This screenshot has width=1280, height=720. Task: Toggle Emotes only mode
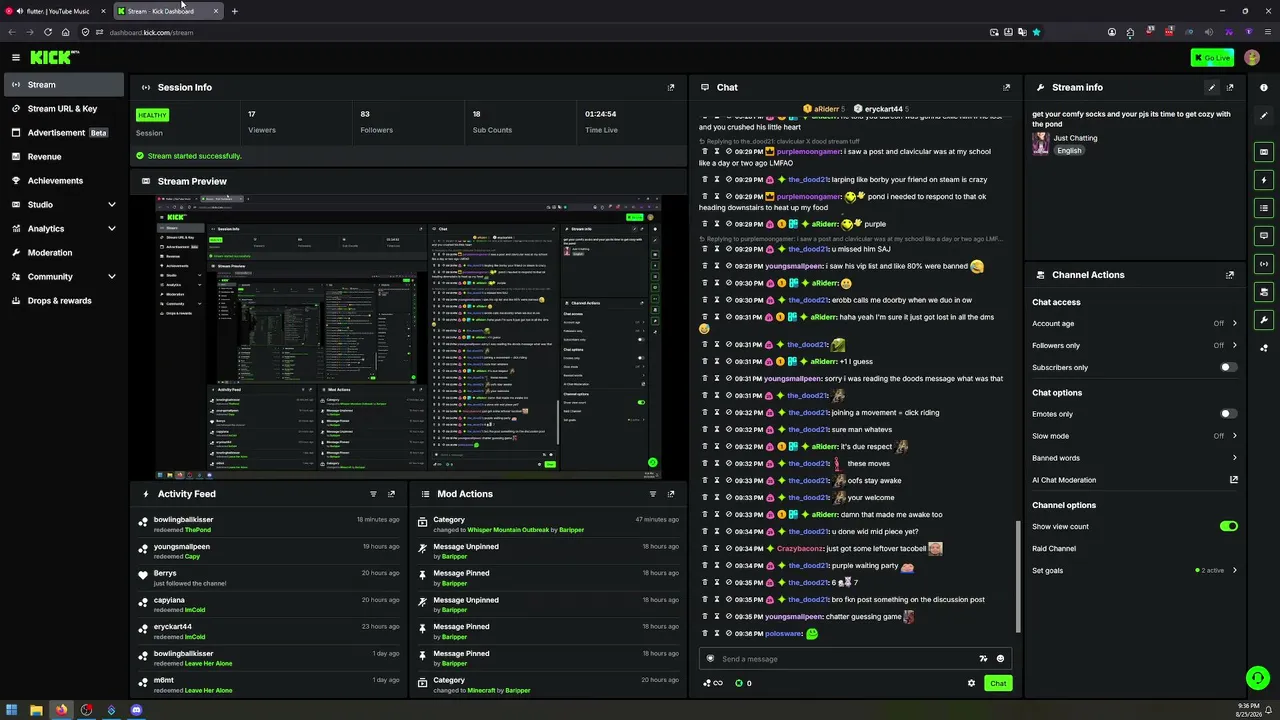(x=1228, y=413)
